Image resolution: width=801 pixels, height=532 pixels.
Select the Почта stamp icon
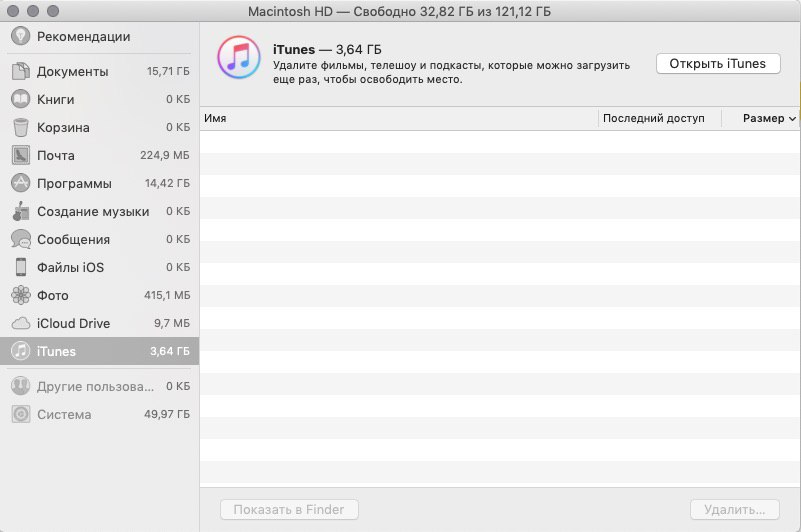pos(20,155)
